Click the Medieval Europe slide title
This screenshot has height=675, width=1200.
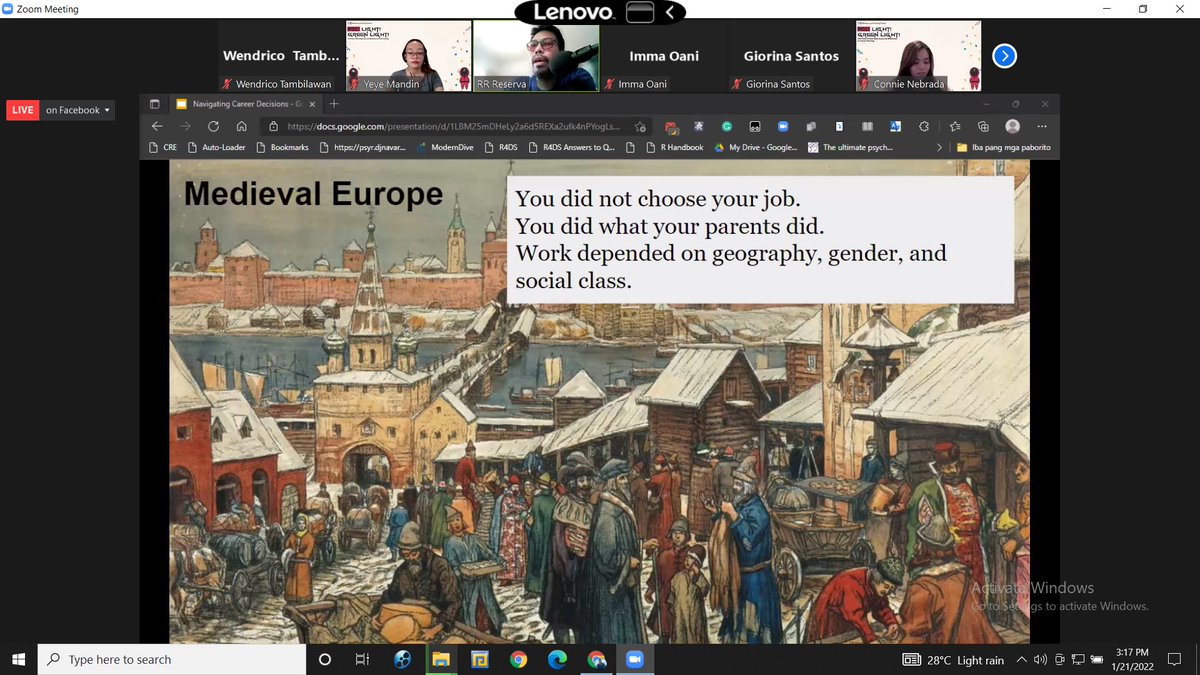(313, 193)
